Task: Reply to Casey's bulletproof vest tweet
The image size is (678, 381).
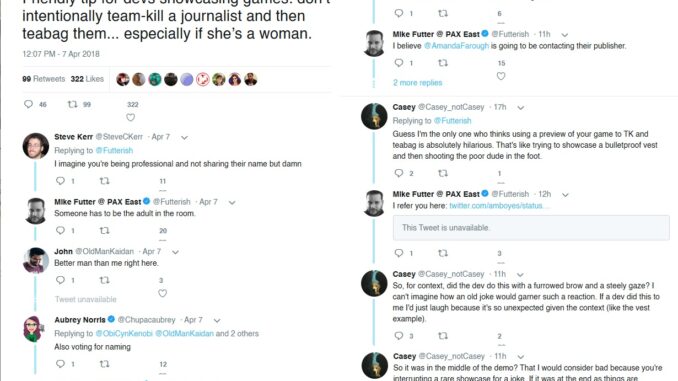Action: (399, 173)
